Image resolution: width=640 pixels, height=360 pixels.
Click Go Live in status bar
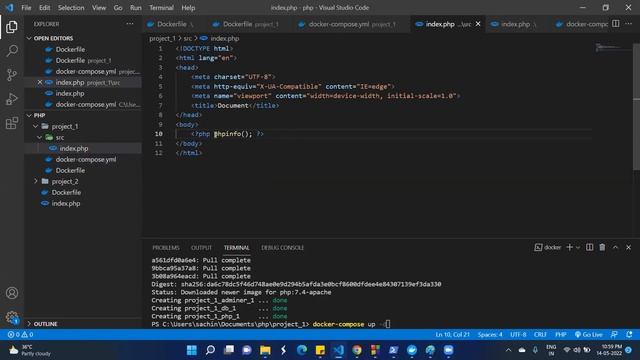coord(589,335)
